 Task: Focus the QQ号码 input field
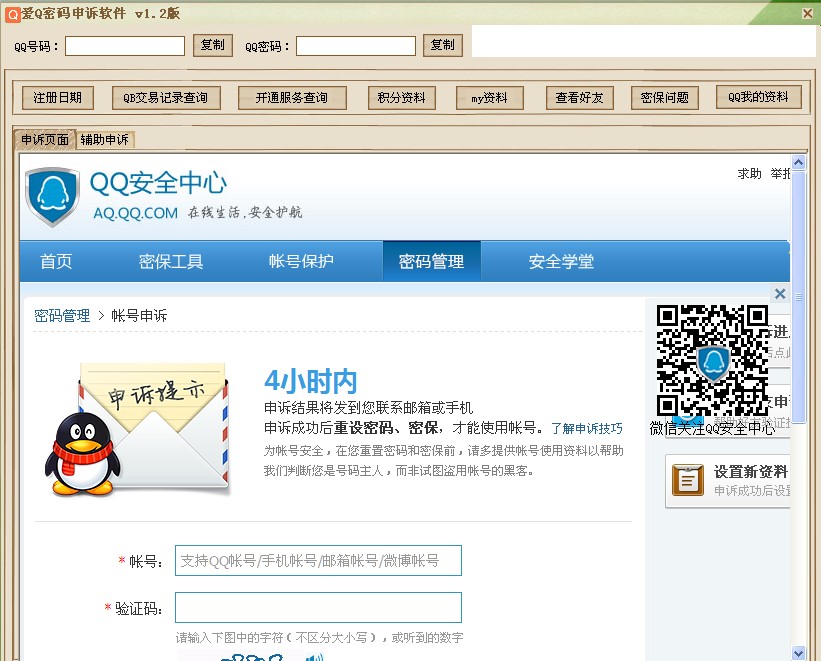tap(125, 46)
